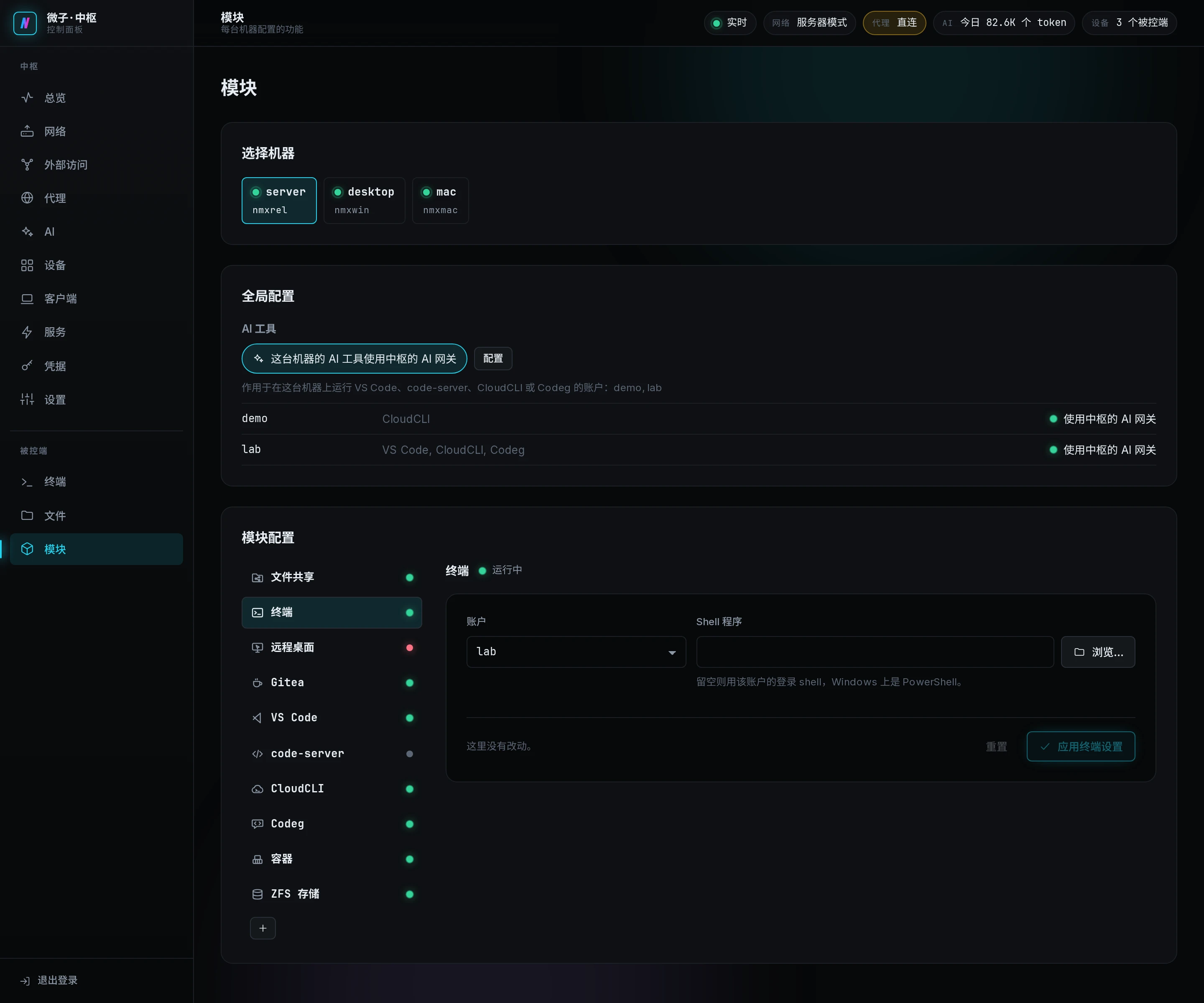Open 总览 overview in sidebar
Screen dimensions: 1204x1003
tap(96, 97)
